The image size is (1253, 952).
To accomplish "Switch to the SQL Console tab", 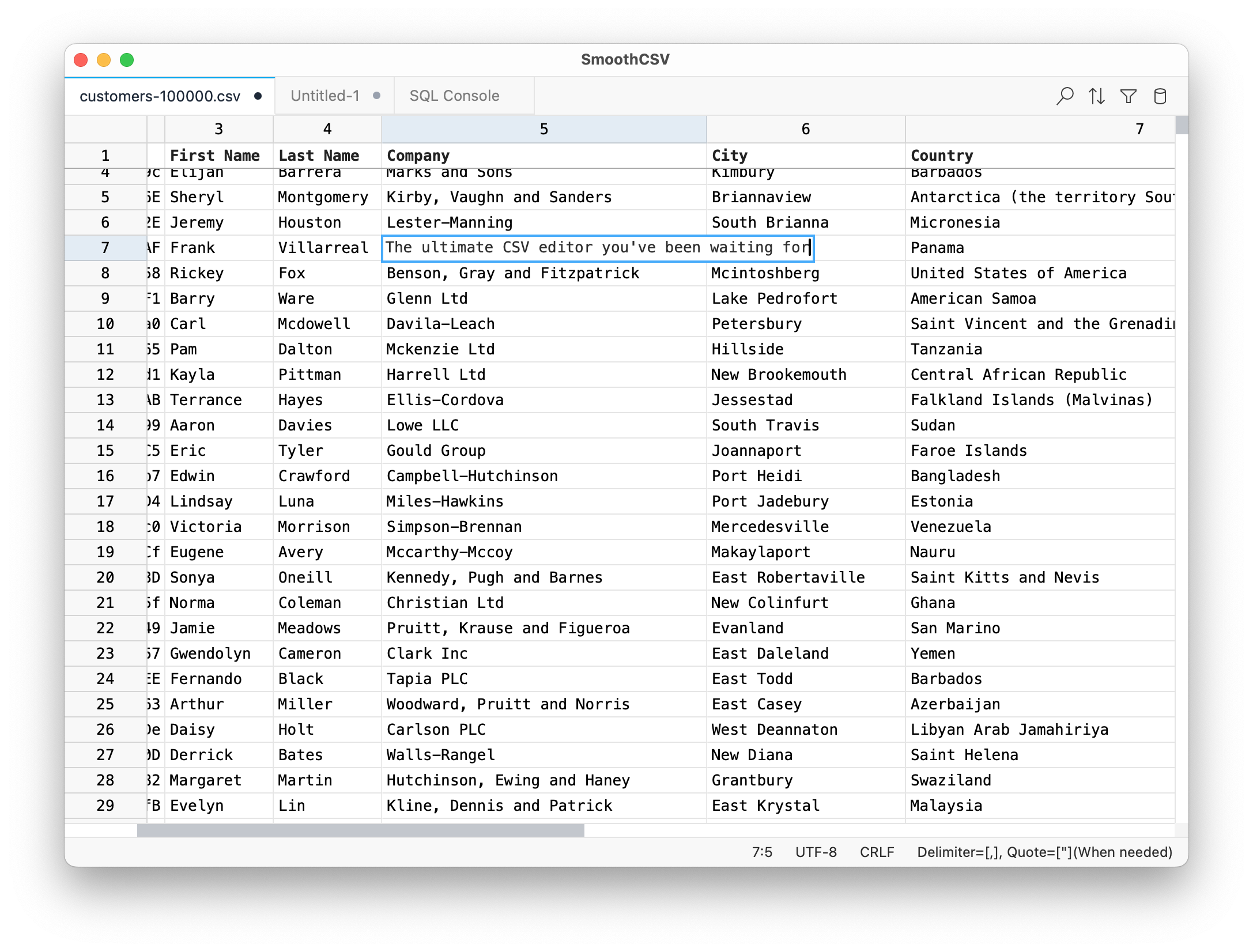I will [454, 96].
